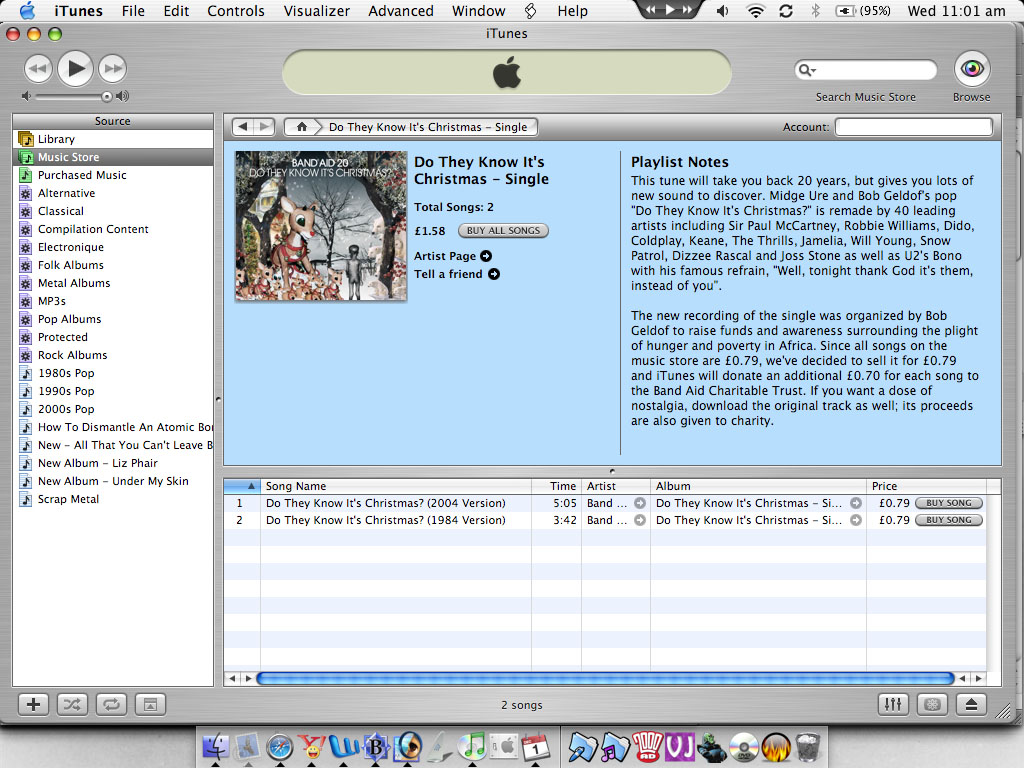The height and width of the screenshot is (768, 1024).
Task: Select Music Store in the Source list
Action: pyautogui.click(x=114, y=157)
